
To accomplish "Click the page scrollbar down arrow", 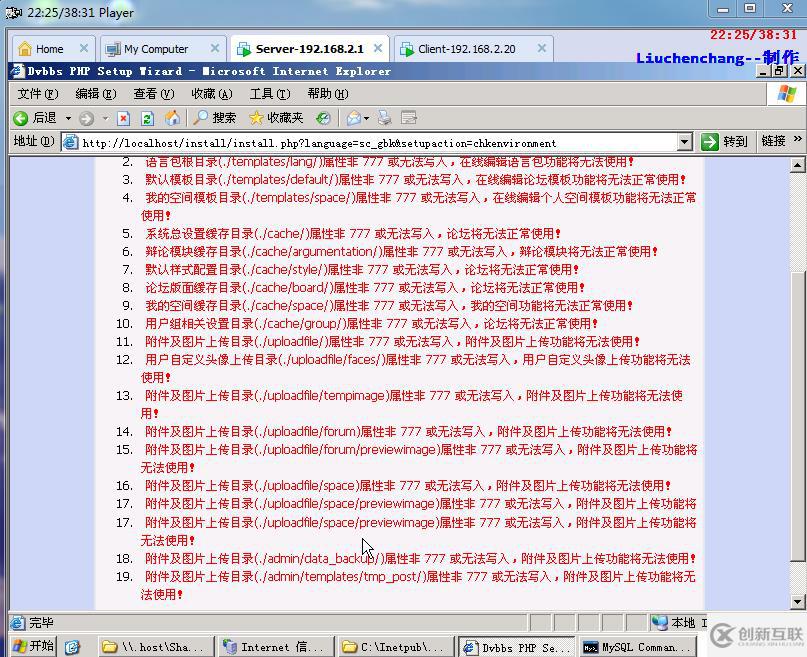I will pos(797,601).
